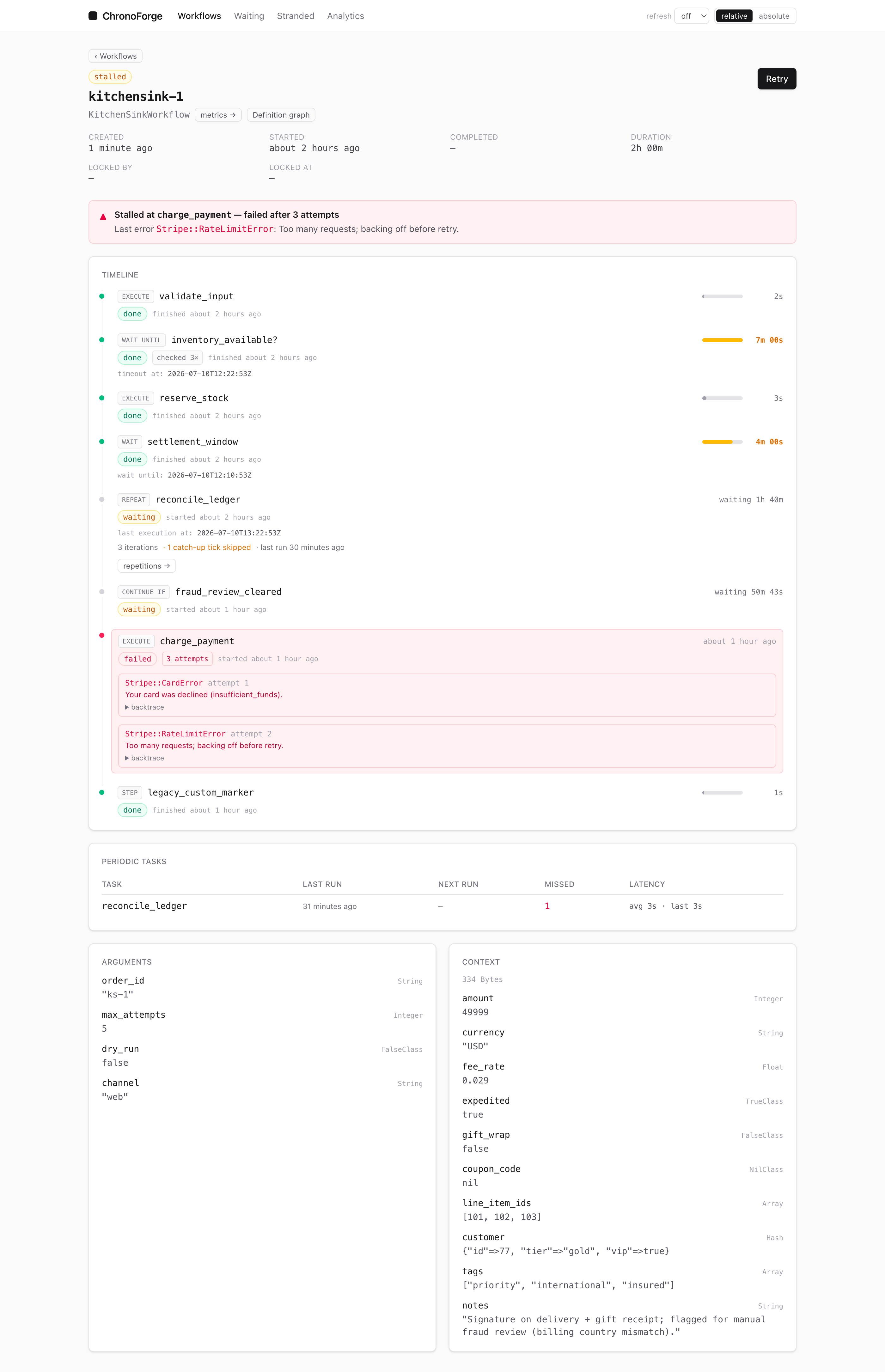Open the repetitions link under reconcile_ledger
The height and width of the screenshot is (1372, 885).
(x=147, y=566)
